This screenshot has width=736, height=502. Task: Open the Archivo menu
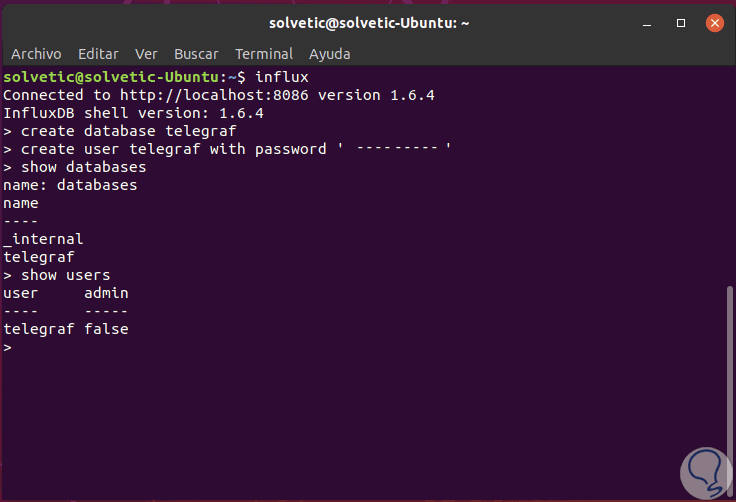click(x=37, y=54)
